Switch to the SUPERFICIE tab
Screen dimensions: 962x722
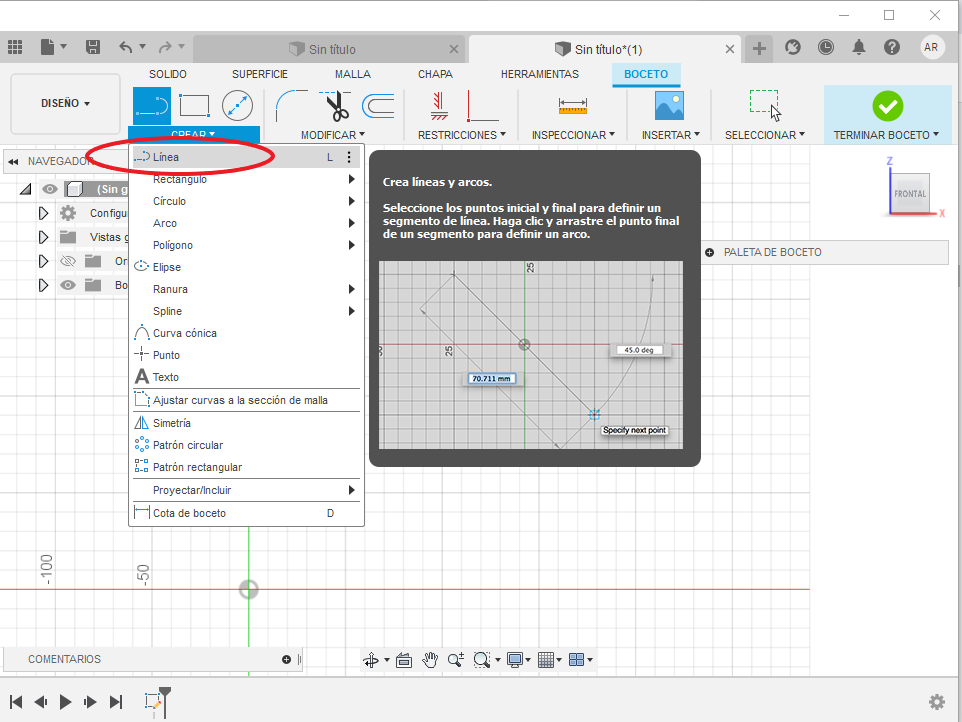(260, 74)
